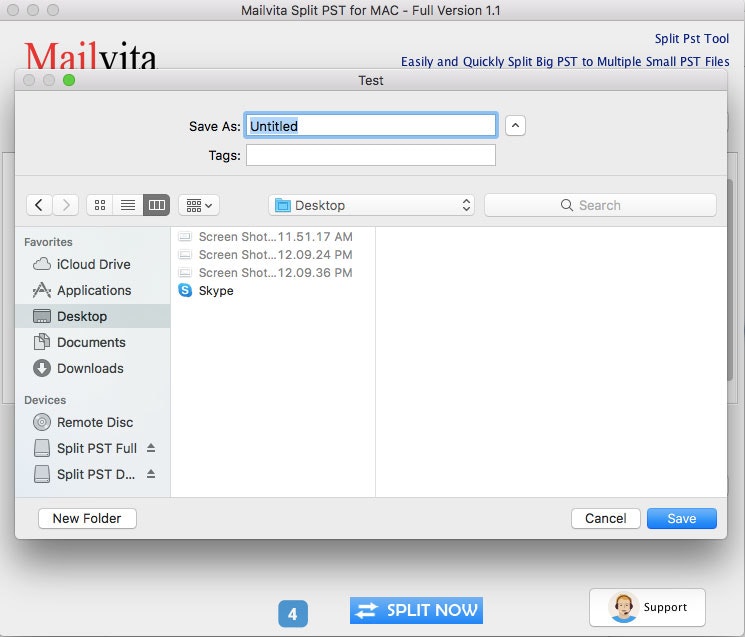
Task: Switch to list view
Action: tap(128, 205)
